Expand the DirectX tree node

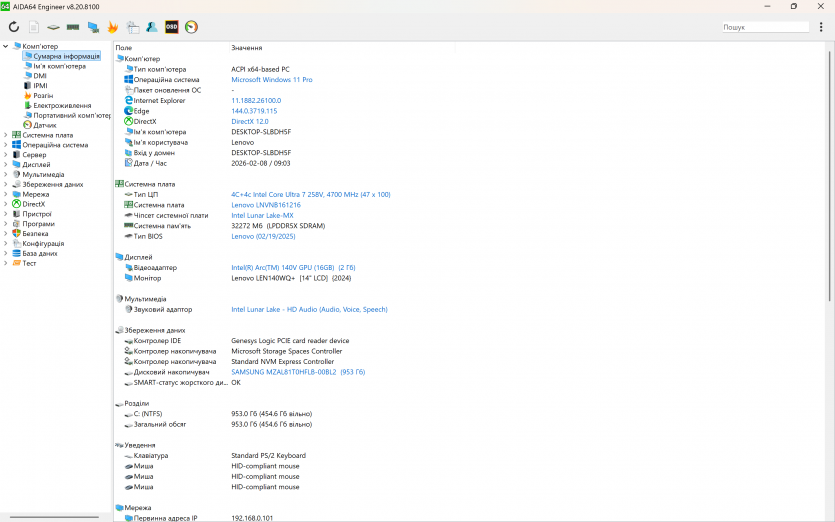(6, 204)
